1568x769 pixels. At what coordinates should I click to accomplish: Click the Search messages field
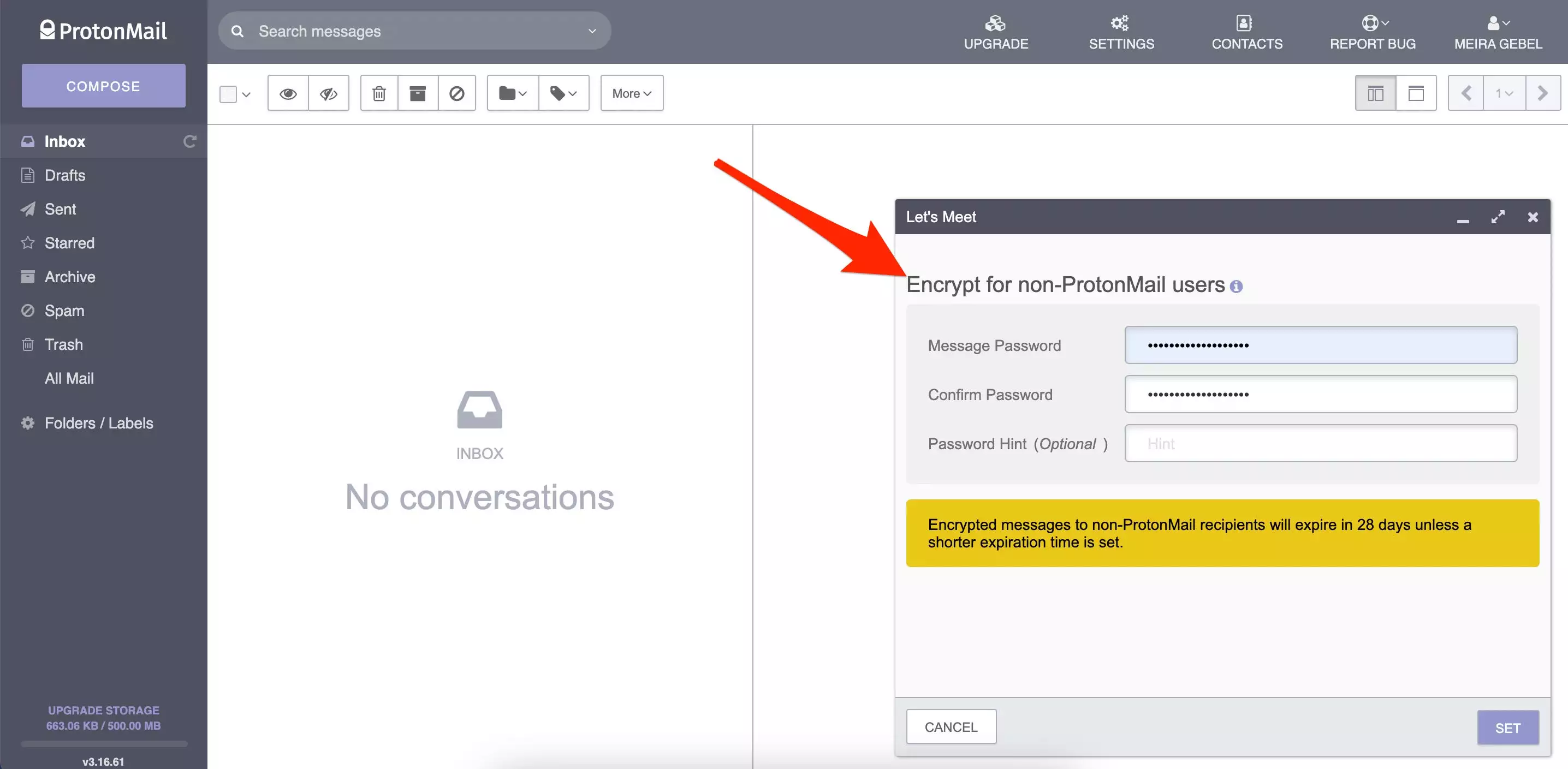coord(414,31)
